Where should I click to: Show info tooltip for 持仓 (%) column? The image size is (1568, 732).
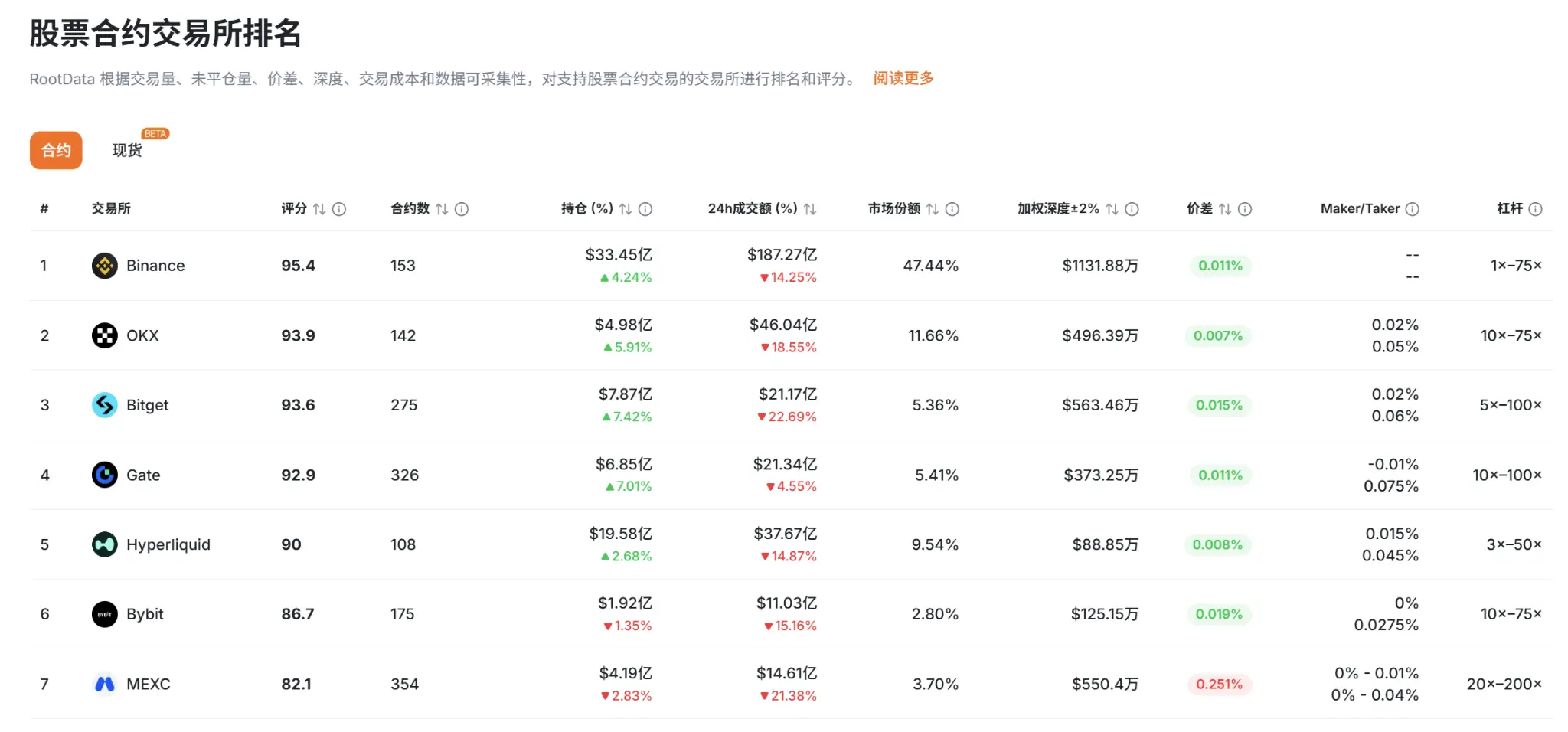[x=645, y=209]
